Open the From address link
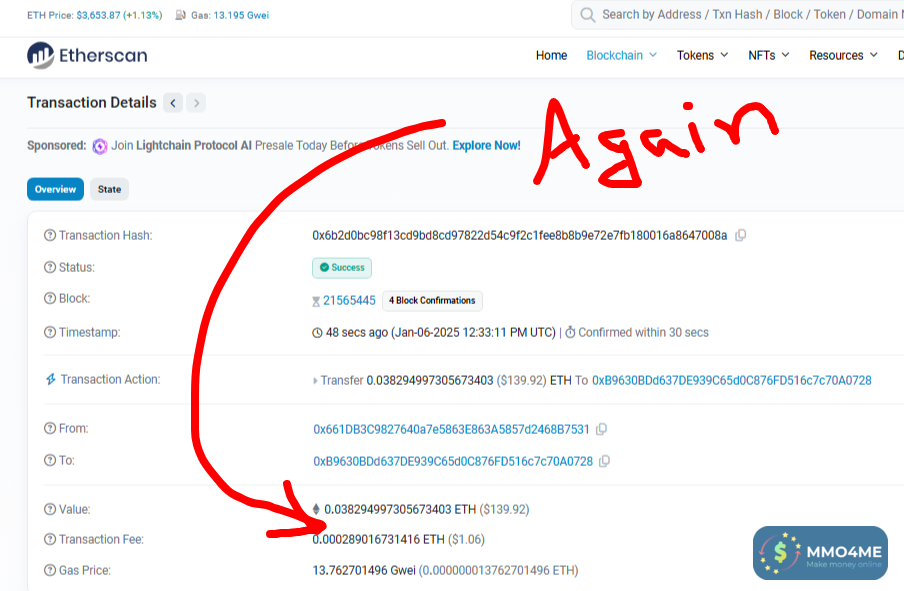Image resolution: width=904 pixels, height=591 pixels. [451, 430]
